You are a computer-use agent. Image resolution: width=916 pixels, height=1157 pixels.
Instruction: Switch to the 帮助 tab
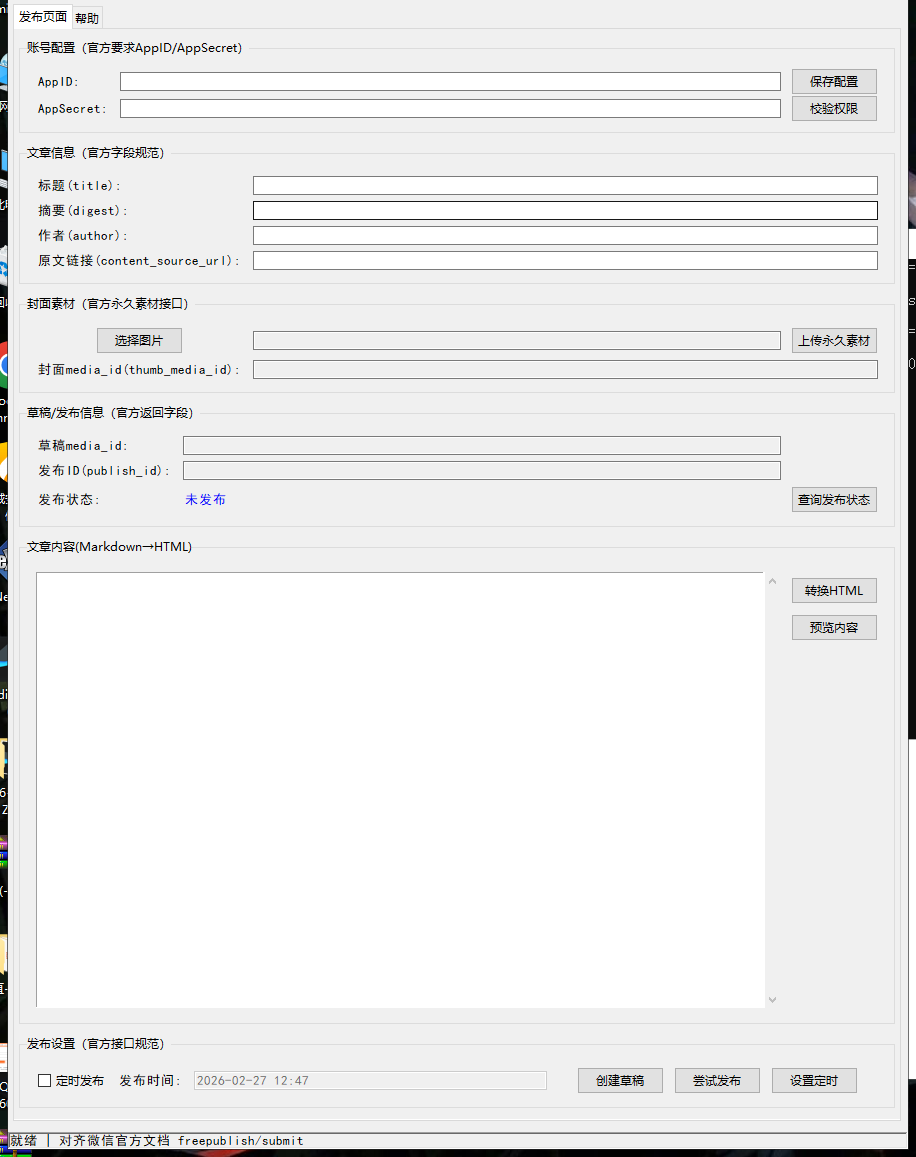86,17
